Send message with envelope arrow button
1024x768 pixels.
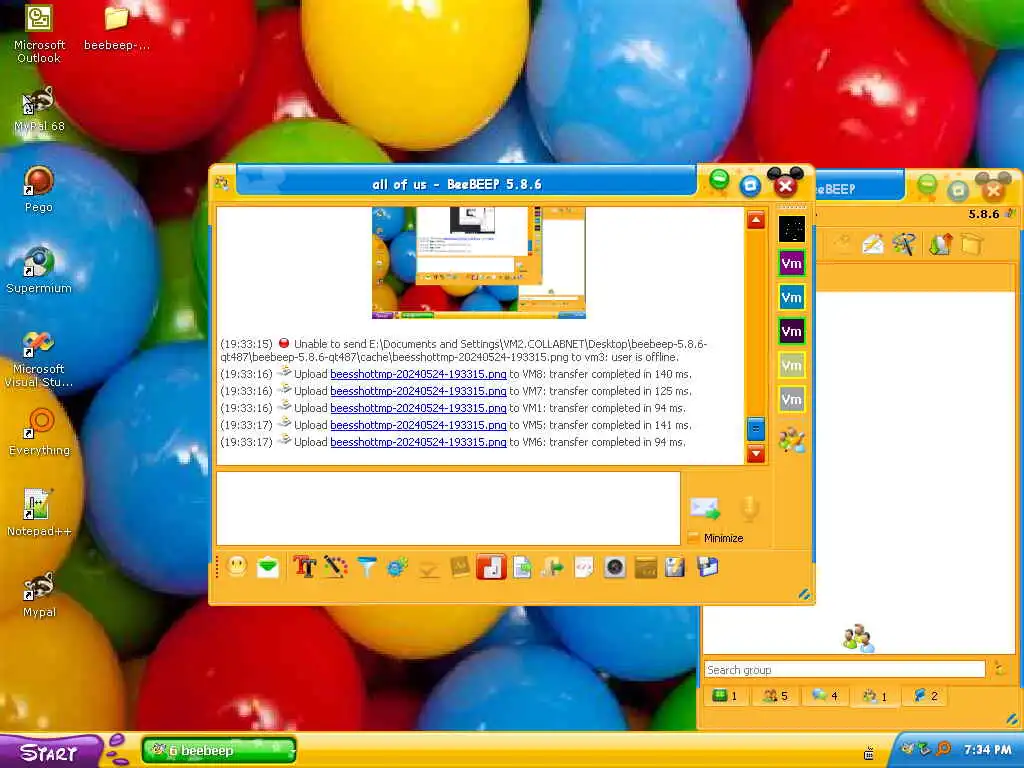tap(705, 507)
